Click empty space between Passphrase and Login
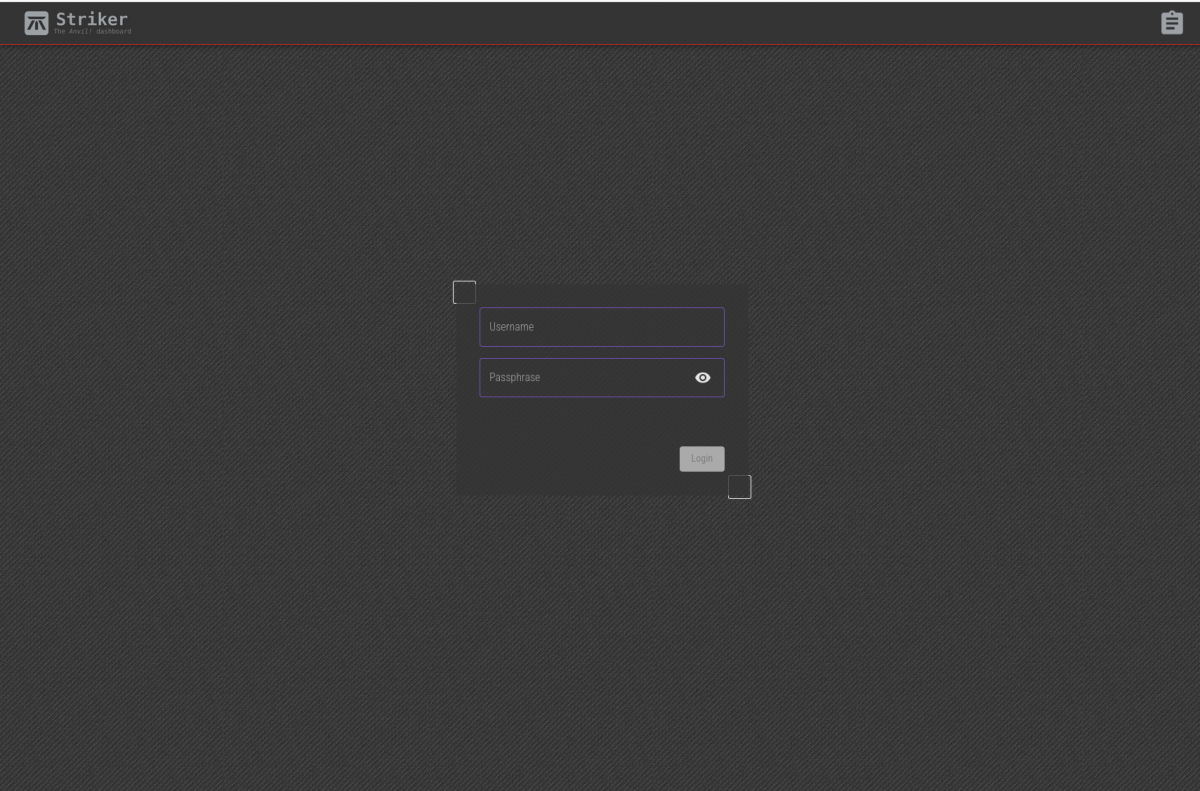 pos(600,420)
